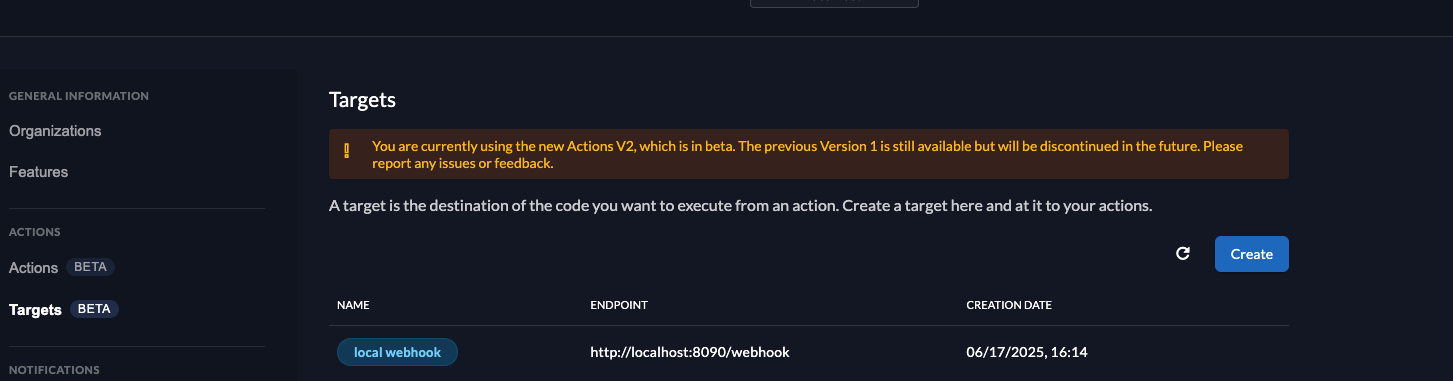The height and width of the screenshot is (381, 1453).
Task: Click the 06/17/2025, 16:14 creation date cell
Action: tap(1026, 352)
